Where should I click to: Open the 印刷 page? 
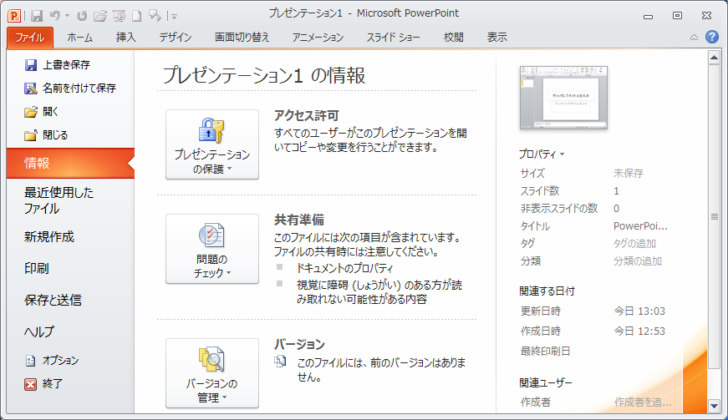(37, 268)
